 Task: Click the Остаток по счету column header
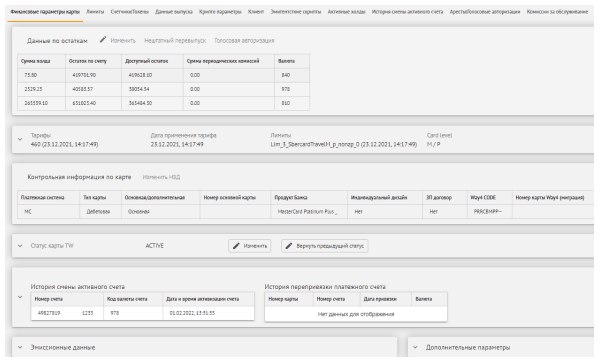(x=93, y=61)
